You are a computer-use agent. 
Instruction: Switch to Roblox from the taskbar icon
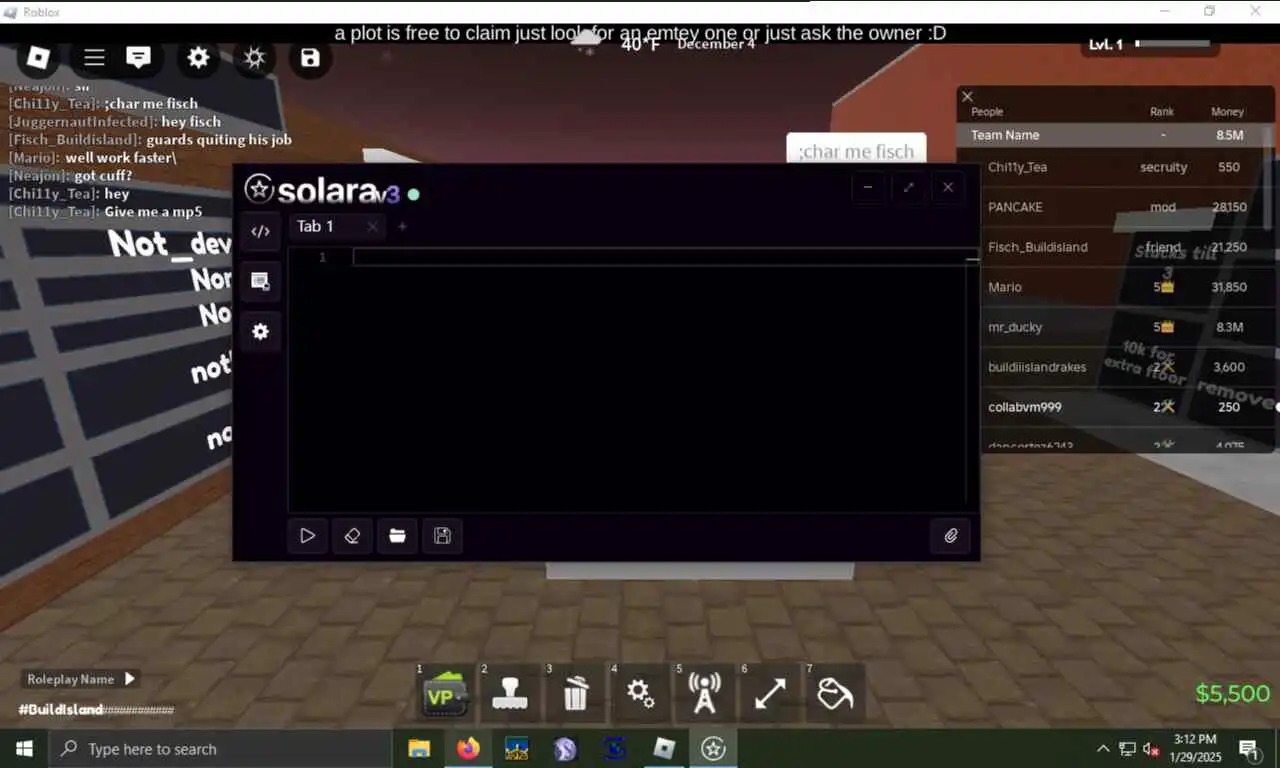click(x=664, y=748)
